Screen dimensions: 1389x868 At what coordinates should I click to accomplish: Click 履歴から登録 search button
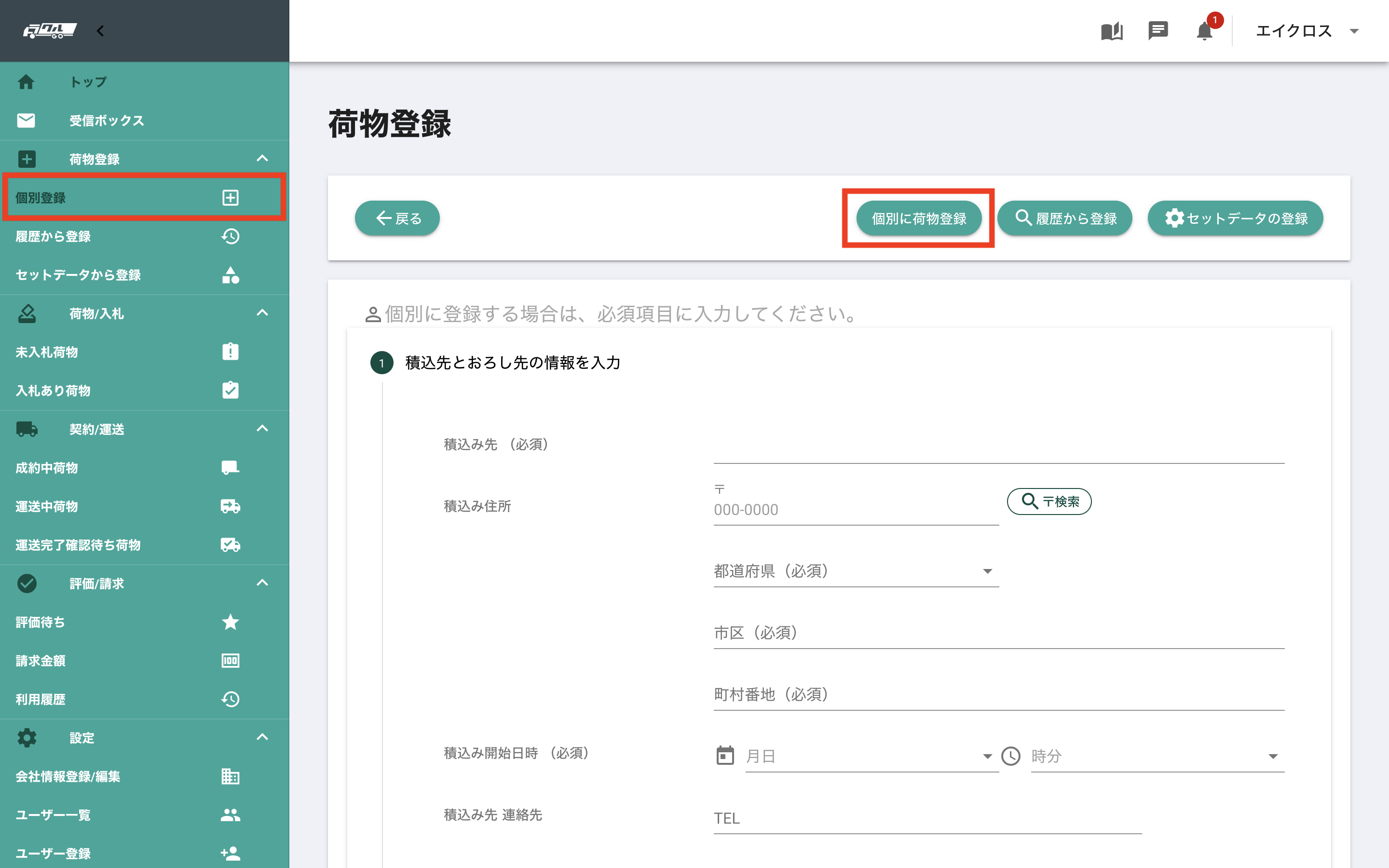[x=1065, y=218]
